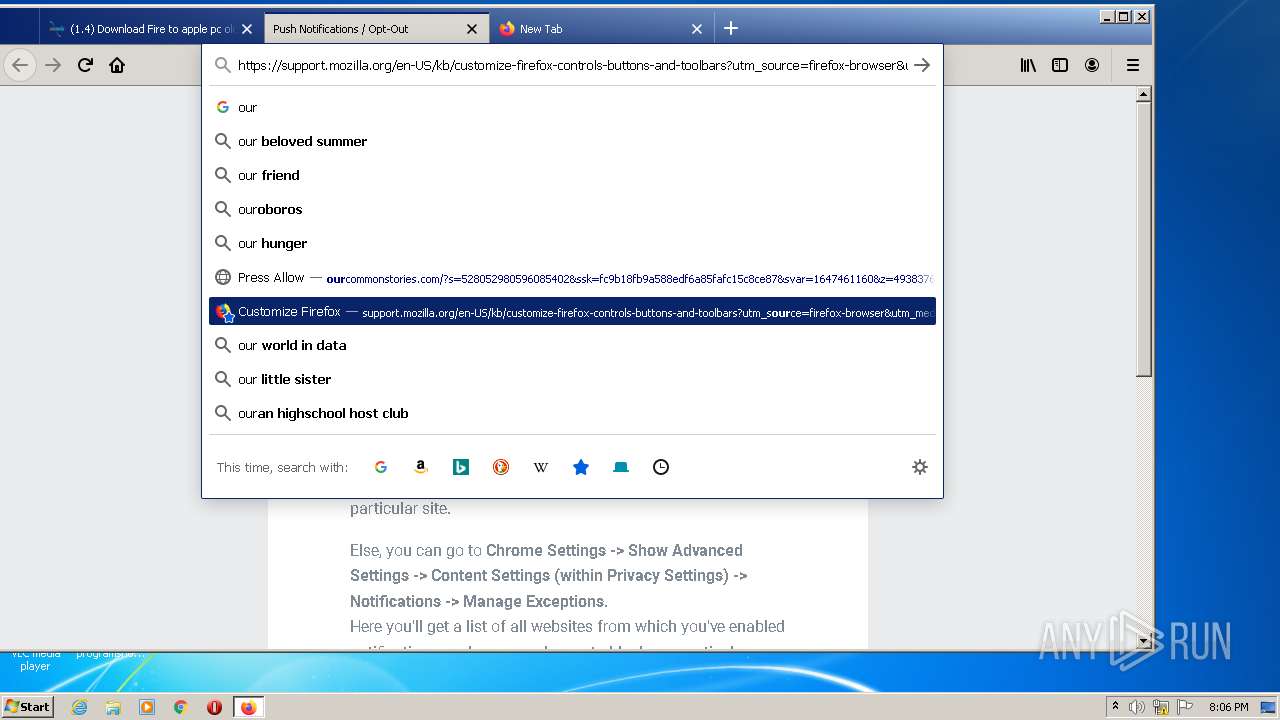The height and width of the screenshot is (720, 1280).
Task: Open search settings gear icon
Action: tap(920, 467)
